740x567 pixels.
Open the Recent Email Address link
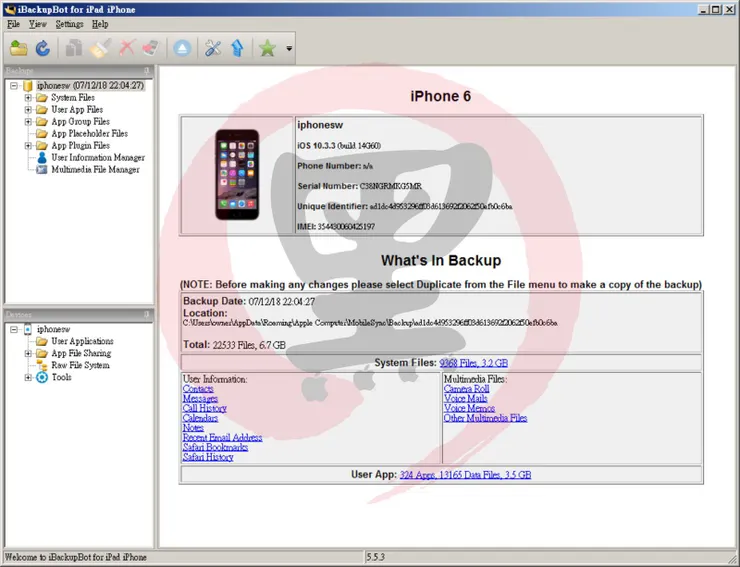point(222,438)
